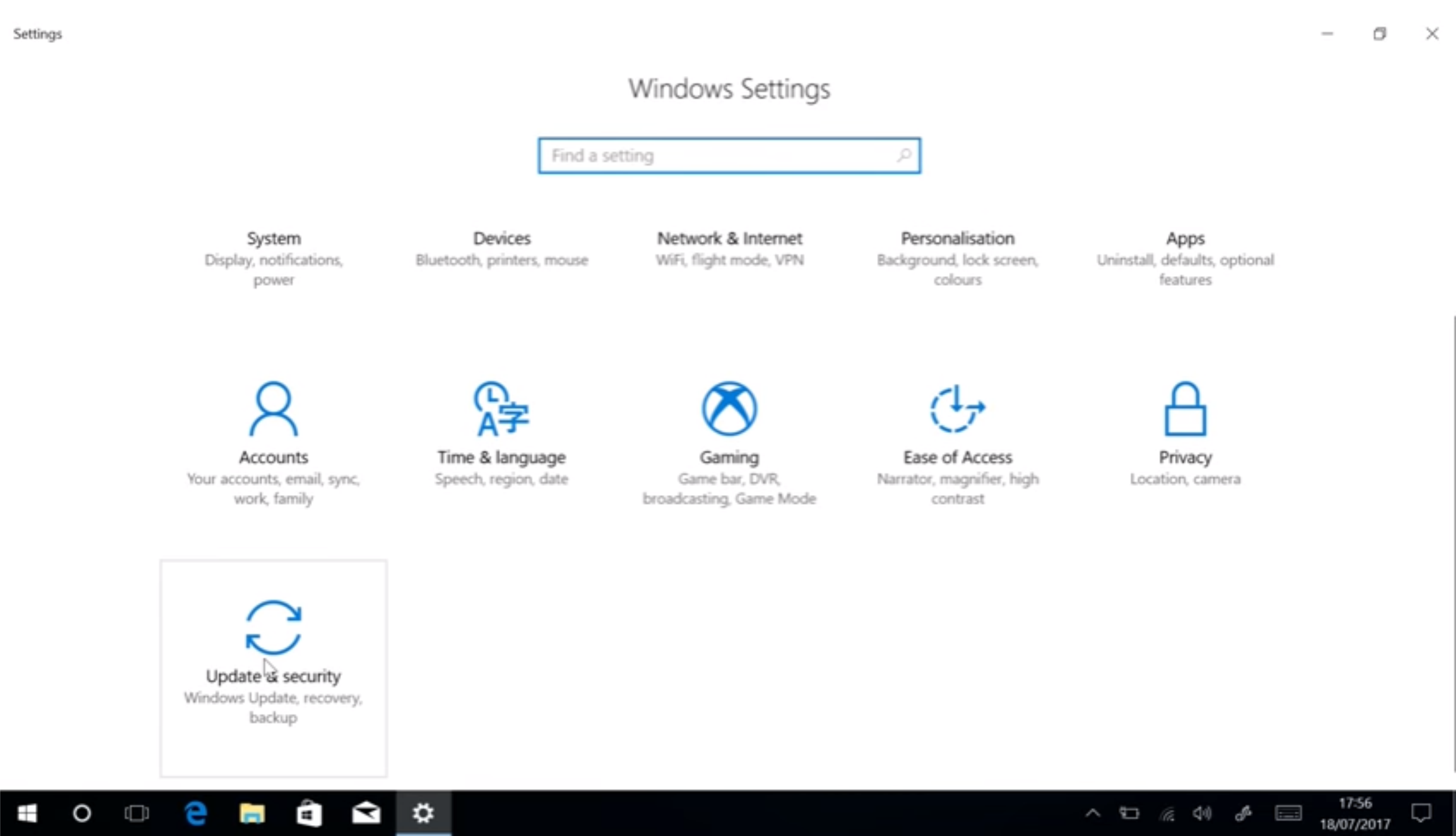The width and height of the screenshot is (1456, 836).
Task: Open the clock showing 17:56 18/07/2017
Action: pos(1355,813)
